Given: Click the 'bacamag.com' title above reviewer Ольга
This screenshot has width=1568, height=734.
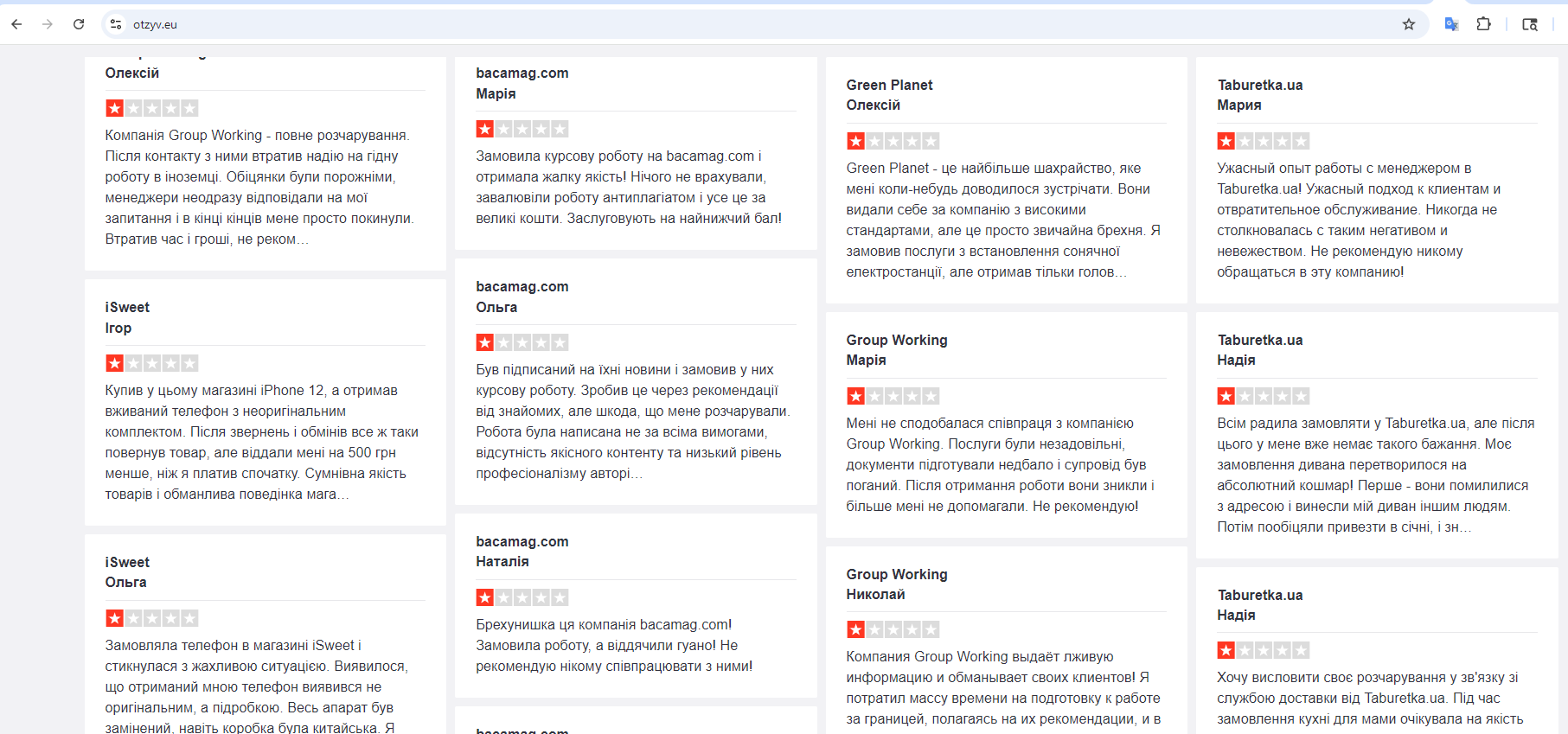Looking at the screenshot, I should point(522,287).
